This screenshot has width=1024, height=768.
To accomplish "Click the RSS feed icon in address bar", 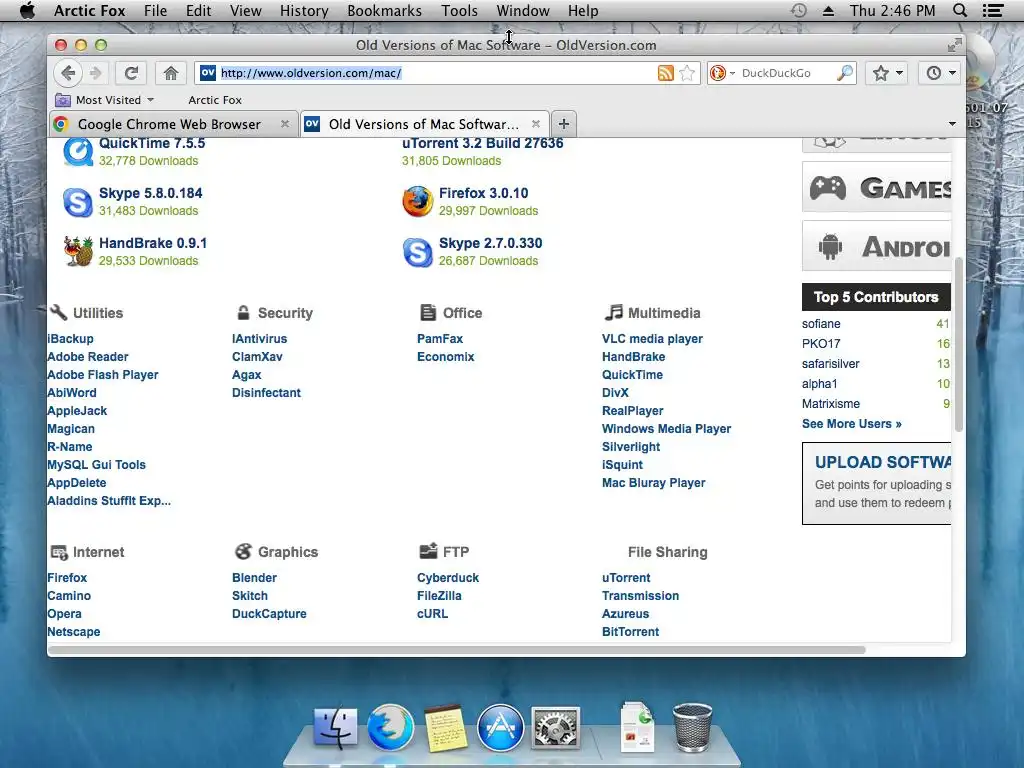I will click(665, 73).
